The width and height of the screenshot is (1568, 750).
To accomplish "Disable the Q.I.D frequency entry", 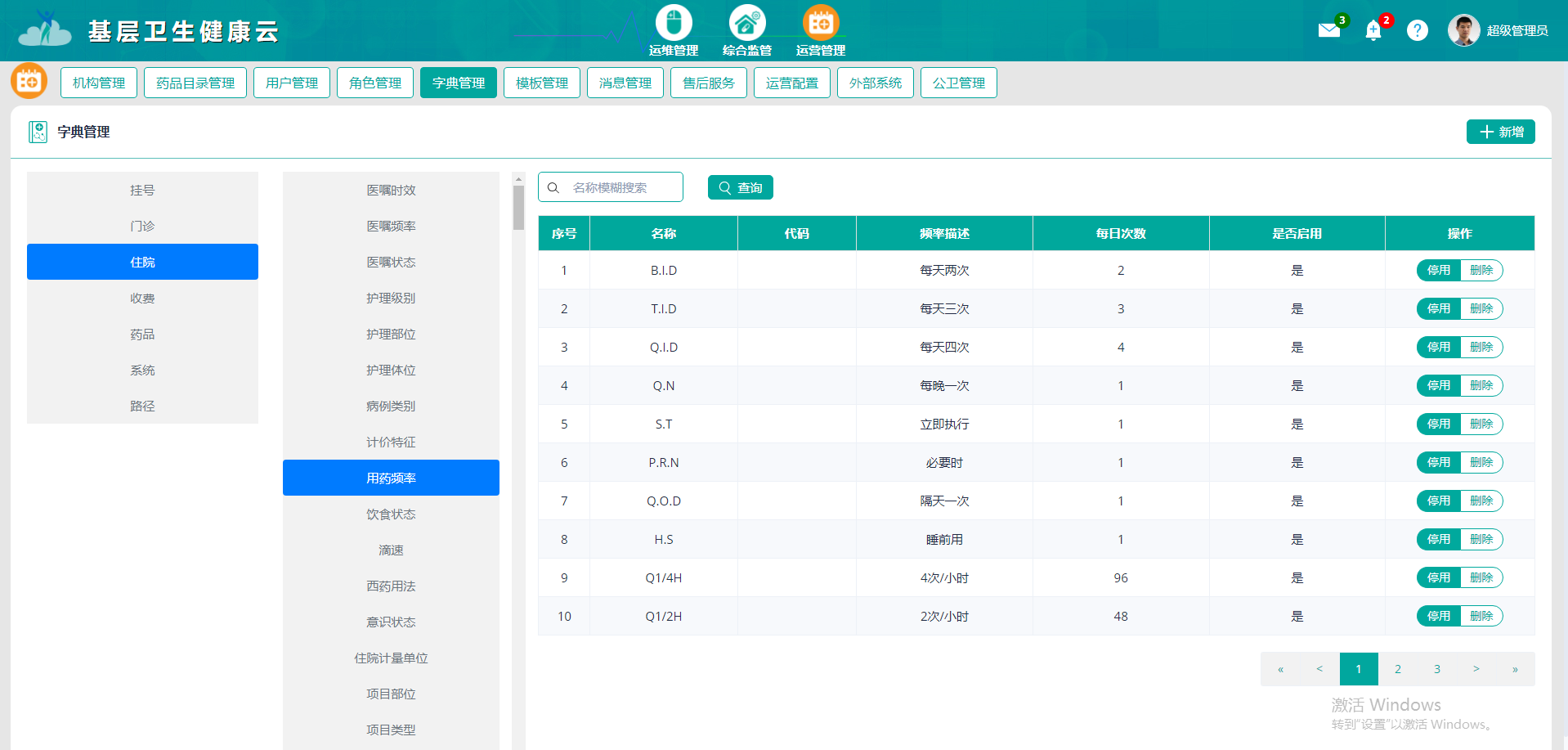I will 1438,347.
